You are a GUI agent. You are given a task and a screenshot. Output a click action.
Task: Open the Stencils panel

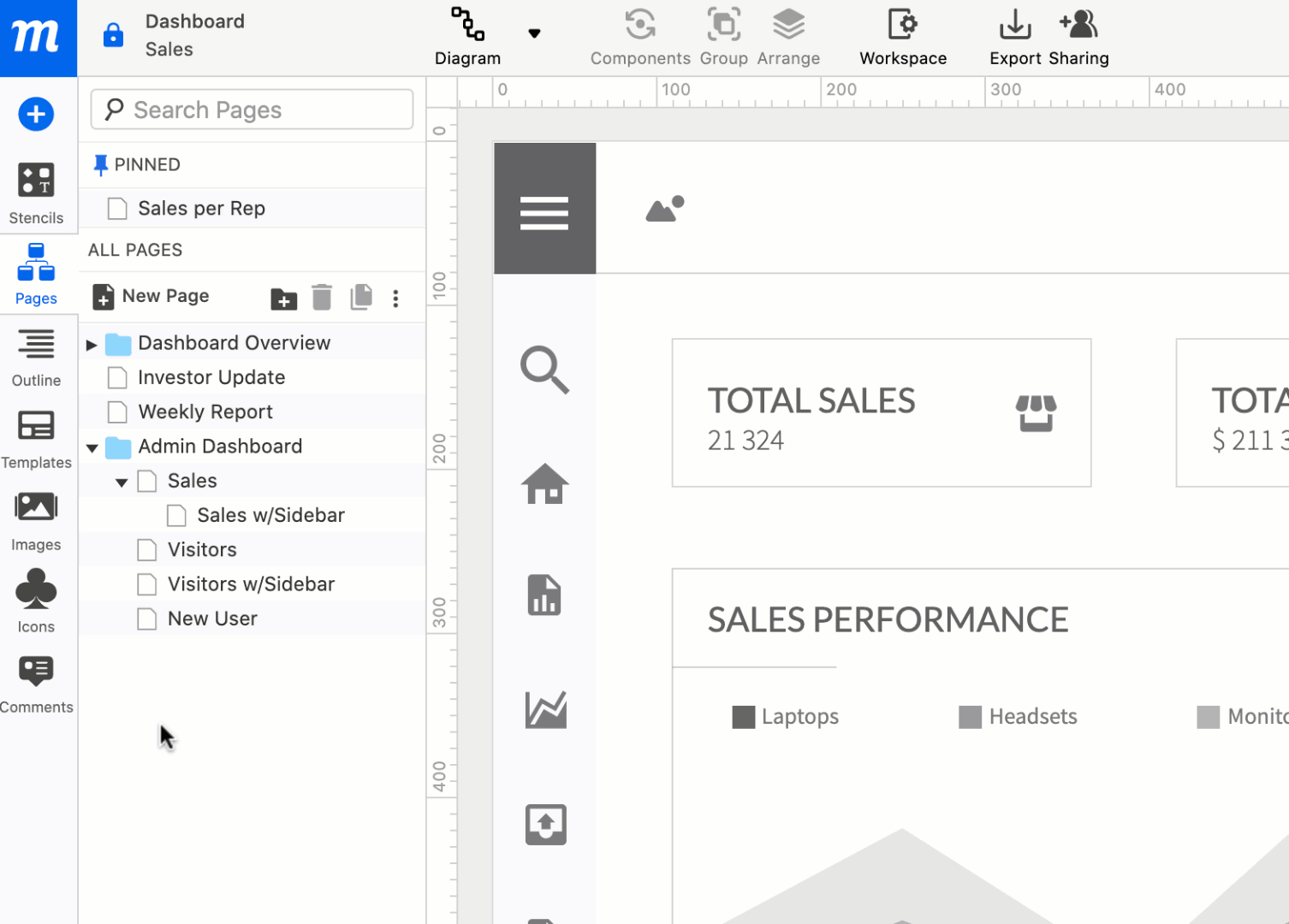click(36, 193)
